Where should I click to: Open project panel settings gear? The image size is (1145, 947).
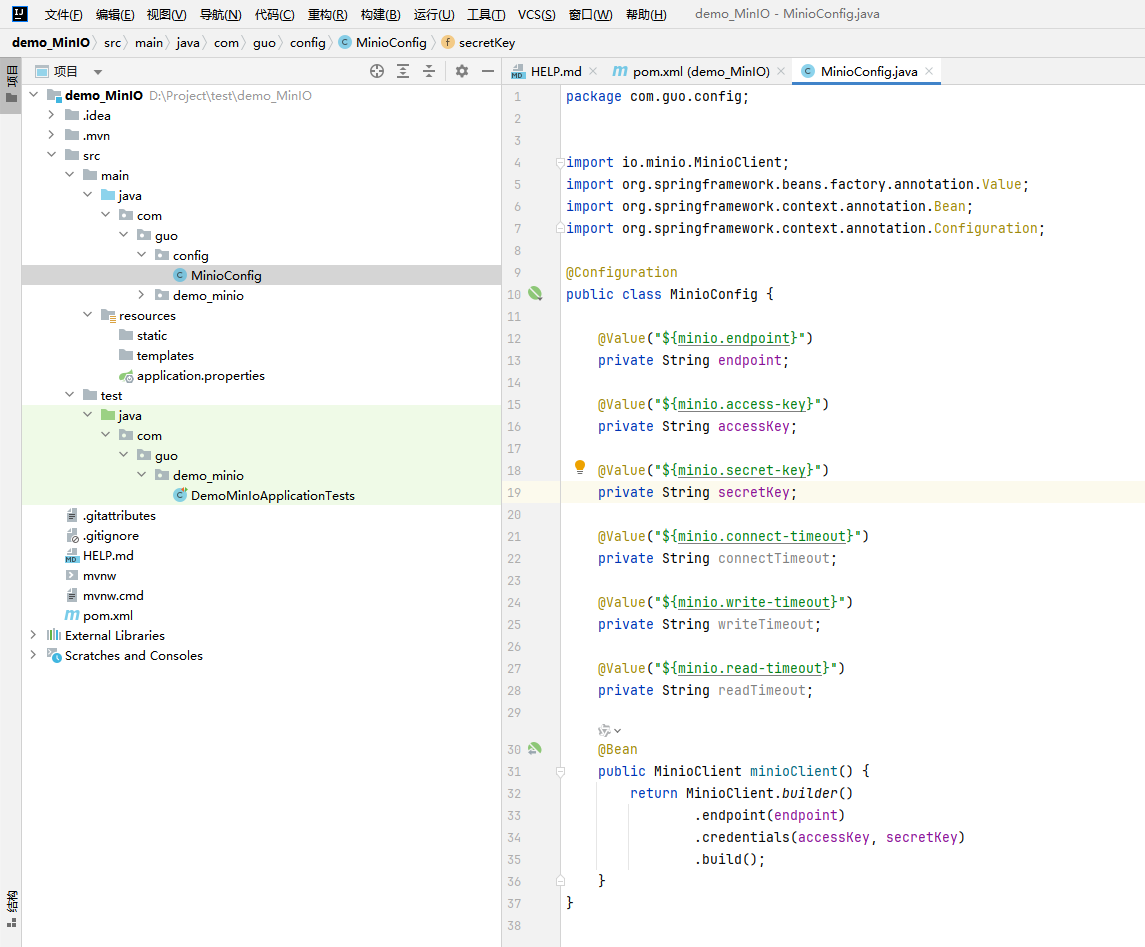point(462,71)
